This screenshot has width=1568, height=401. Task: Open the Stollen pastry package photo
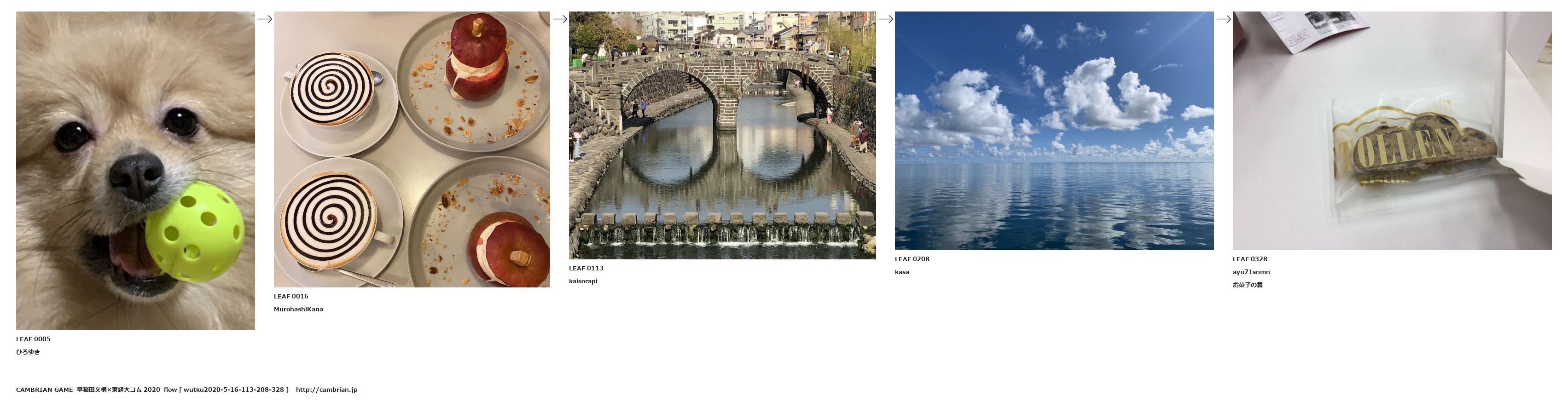[x=1392, y=131]
